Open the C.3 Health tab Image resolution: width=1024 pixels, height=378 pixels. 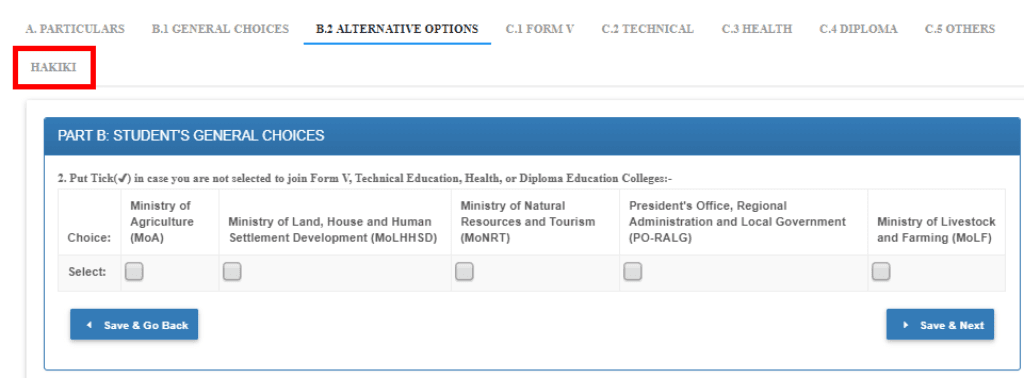coord(757,29)
